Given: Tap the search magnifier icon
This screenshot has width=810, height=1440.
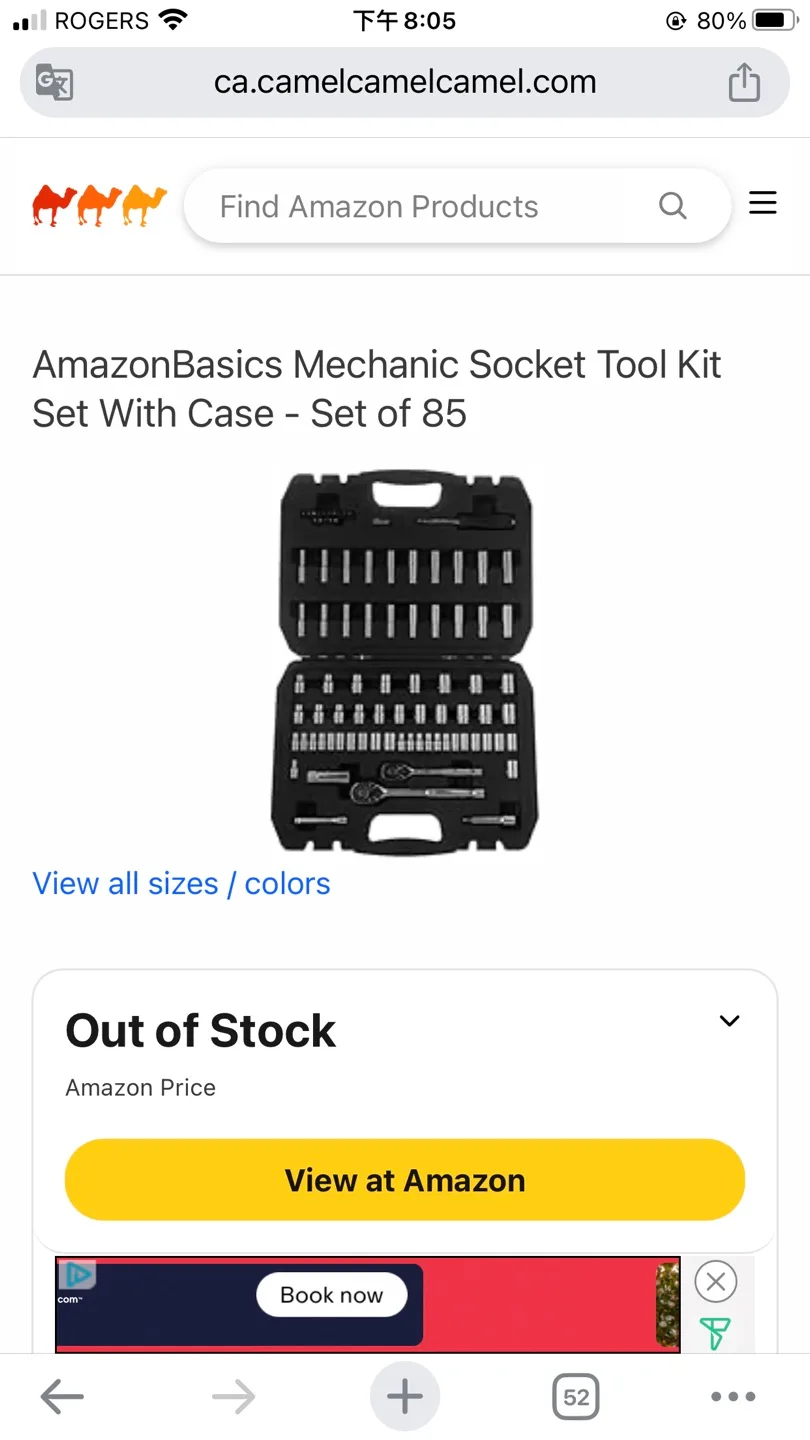Looking at the screenshot, I should [x=672, y=205].
